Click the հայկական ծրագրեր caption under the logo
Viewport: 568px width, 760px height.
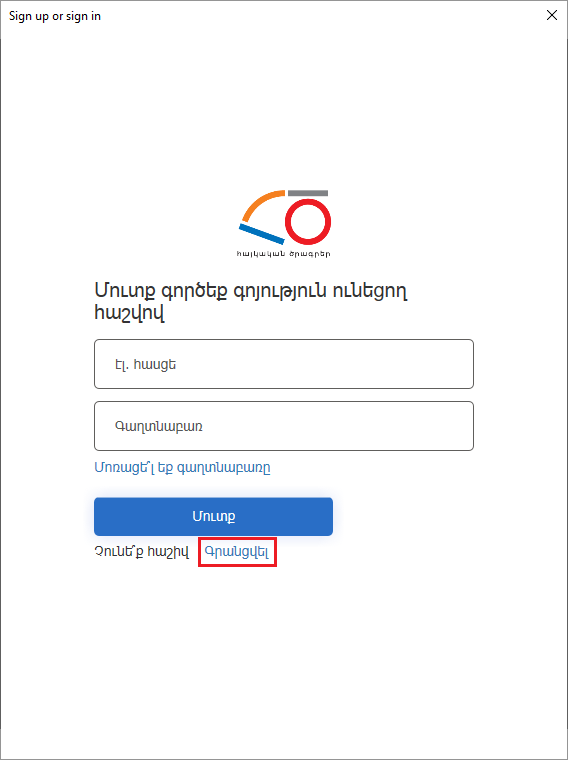coord(284,254)
